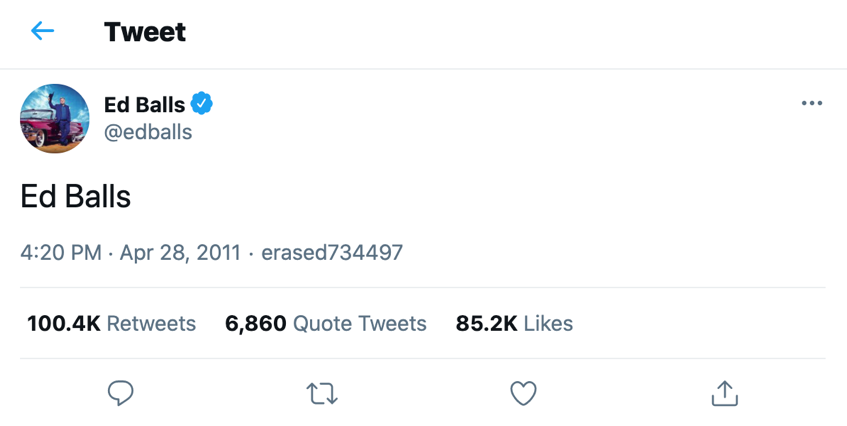Click the word "Likes" in stats row
This screenshot has width=847, height=426.
click(x=548, y=323)
